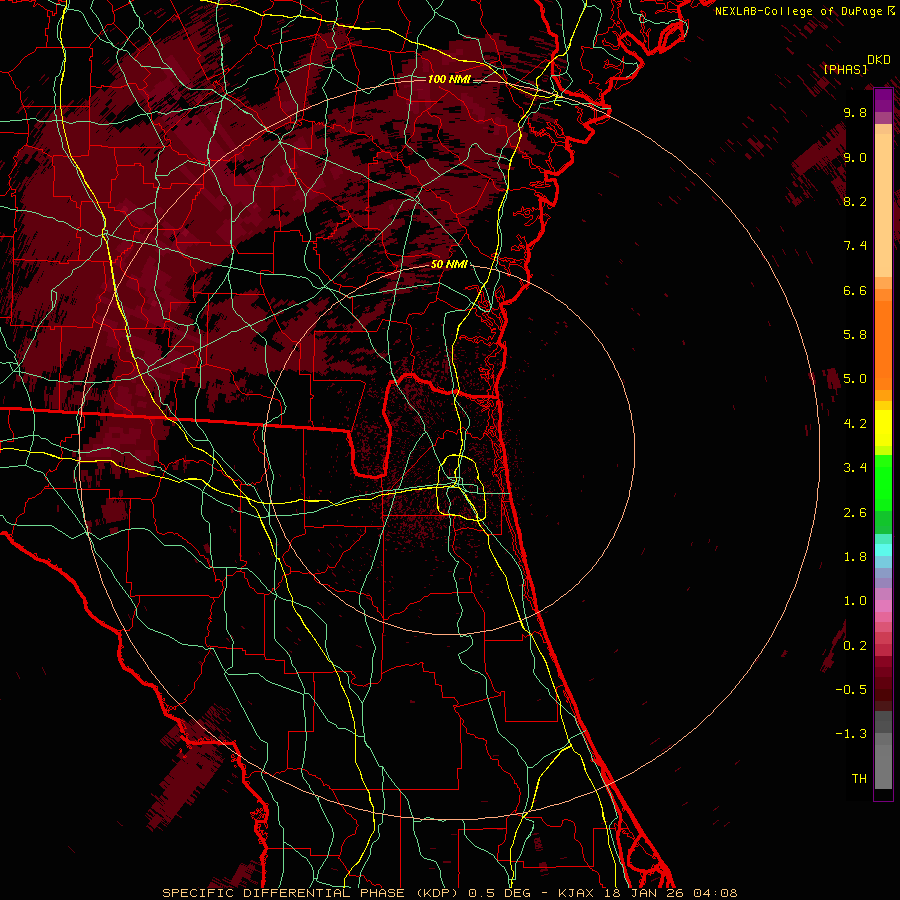Click the 18 JAN 26 04:08 timestamp
The width and height of the screenshot is (900, 900).
coord(670,893)
